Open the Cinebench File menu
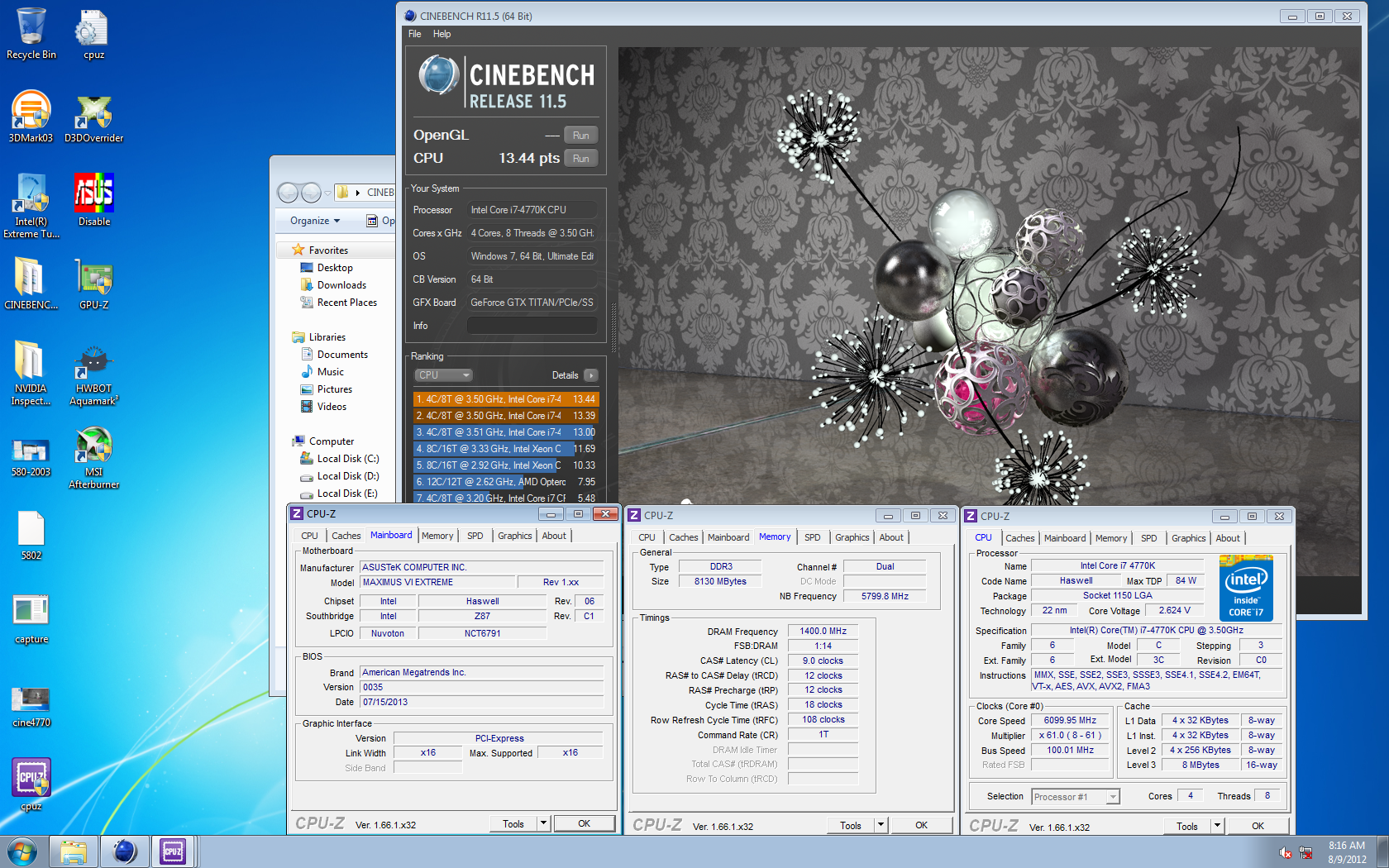The height and width of the screenshot is (868, 1389). (x=415, y=34)
